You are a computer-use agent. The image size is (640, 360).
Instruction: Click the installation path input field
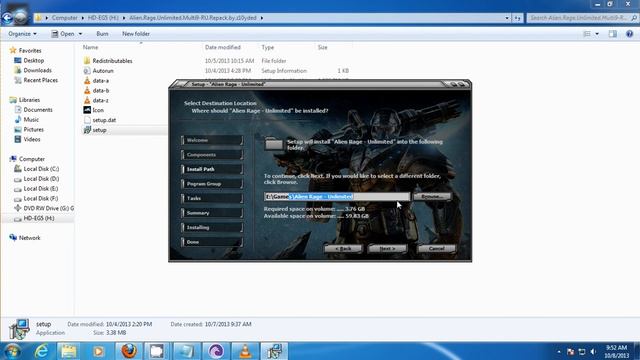coord(337,196)
